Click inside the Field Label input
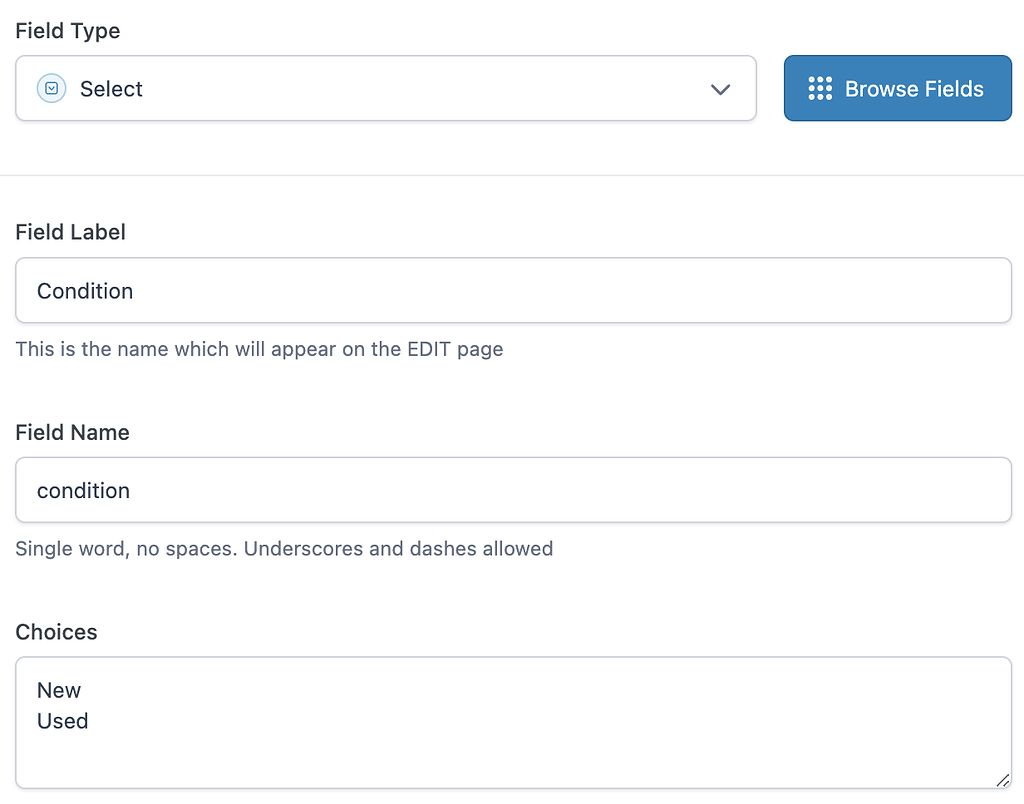1024x804 pixels. click(400, 290)
